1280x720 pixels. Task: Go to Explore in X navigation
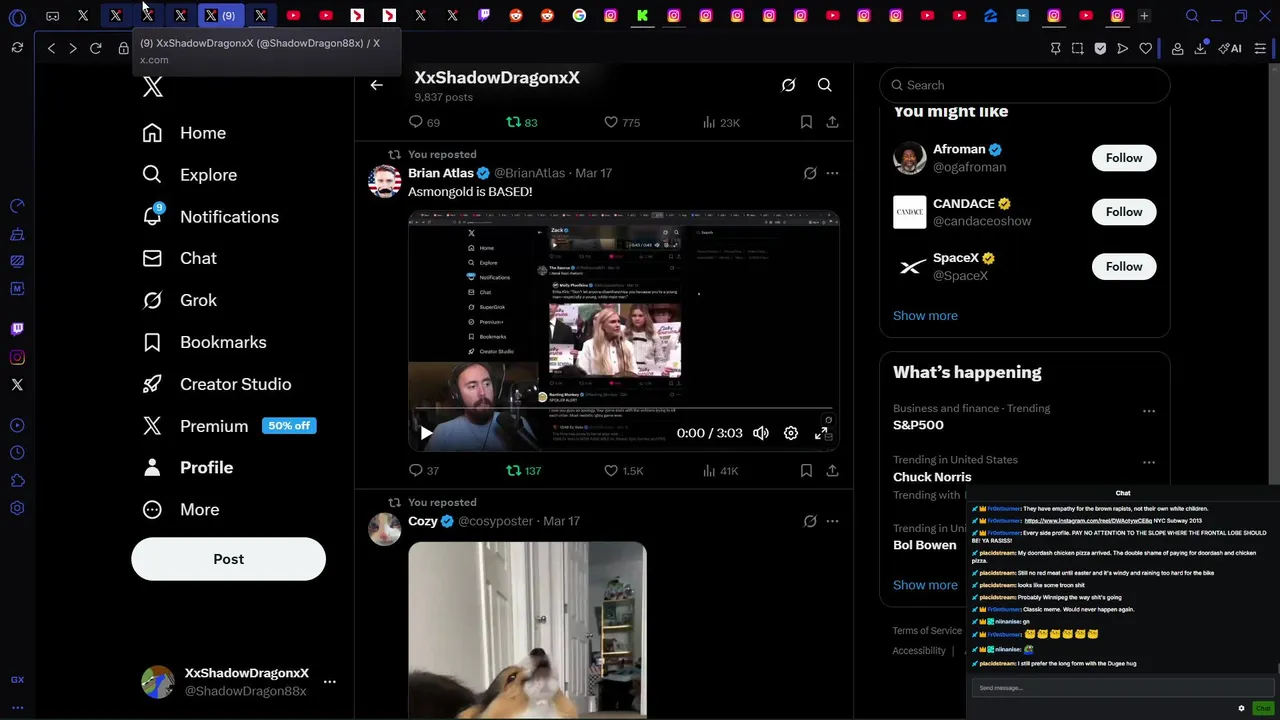tap(190, 175)
